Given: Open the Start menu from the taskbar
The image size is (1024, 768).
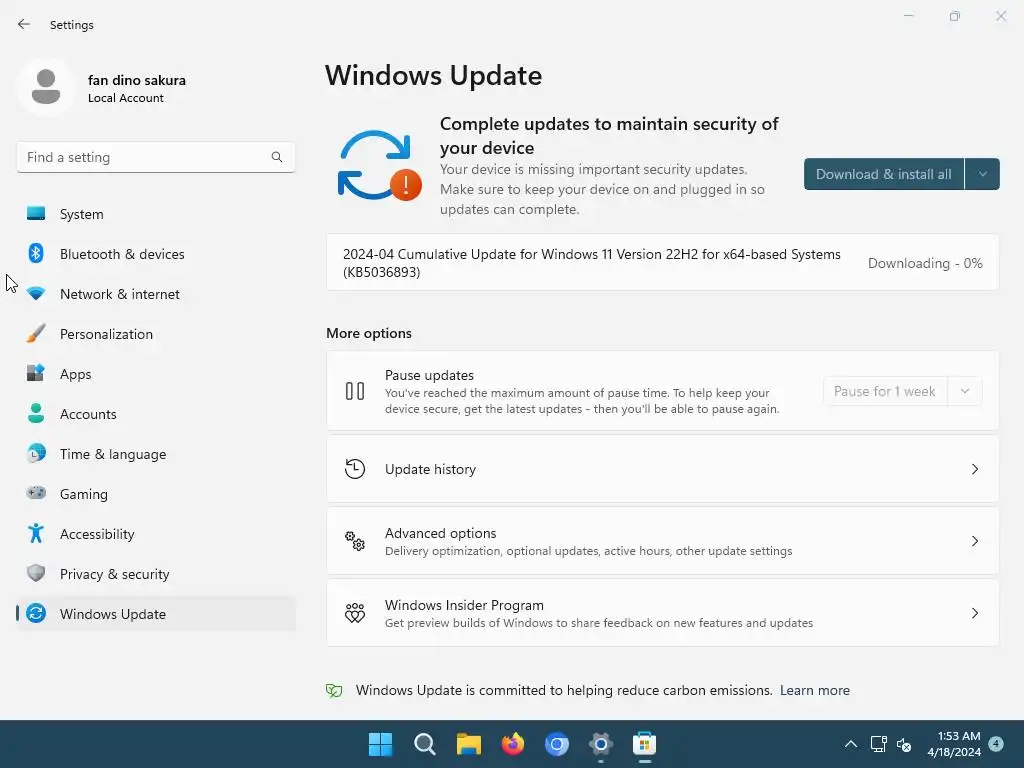Looking at the screenshot, I should [x=381, y=744].
